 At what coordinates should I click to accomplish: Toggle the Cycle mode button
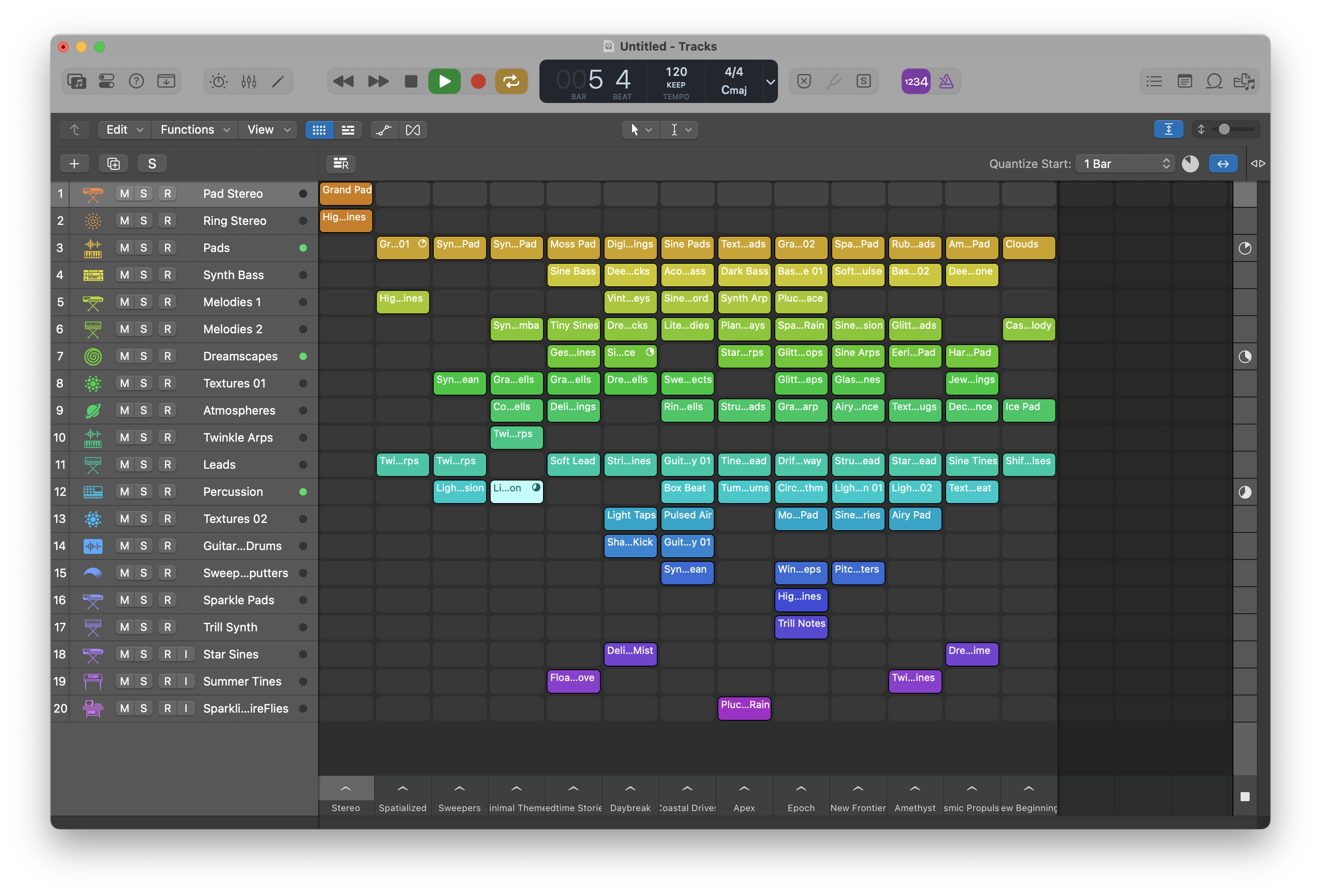[x=511, y=81]
